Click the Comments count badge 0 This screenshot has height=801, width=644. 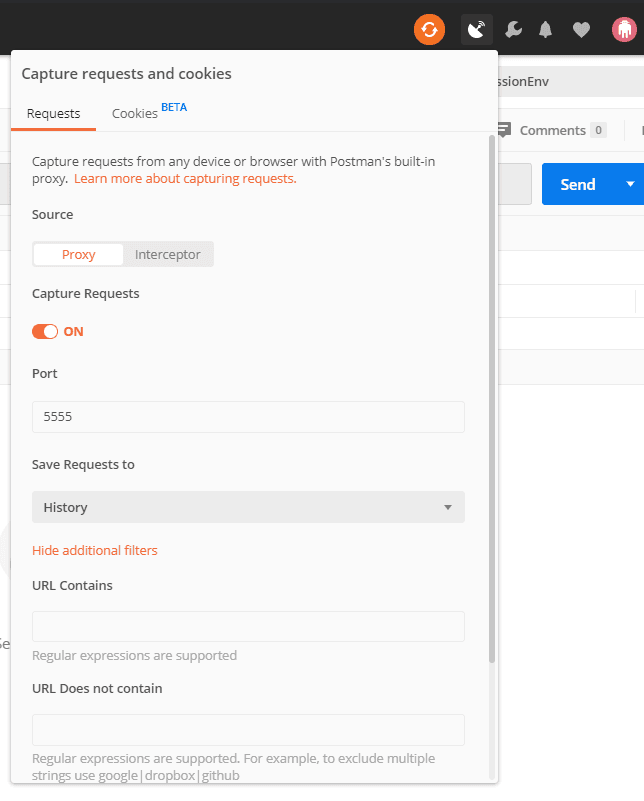[x=599, y=130]
